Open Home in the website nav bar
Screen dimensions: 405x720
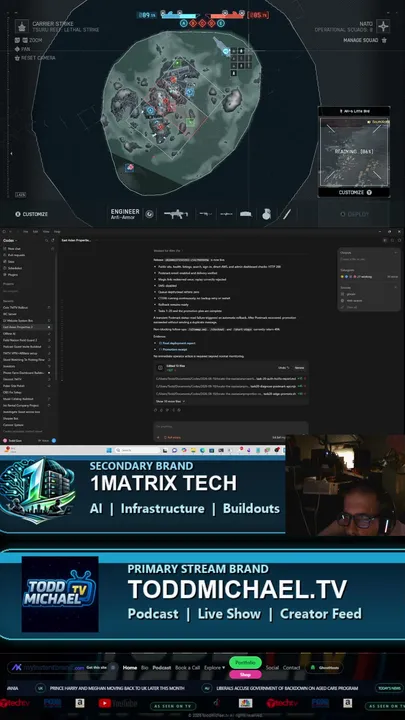pyautogui.click(x=129, y=668)
